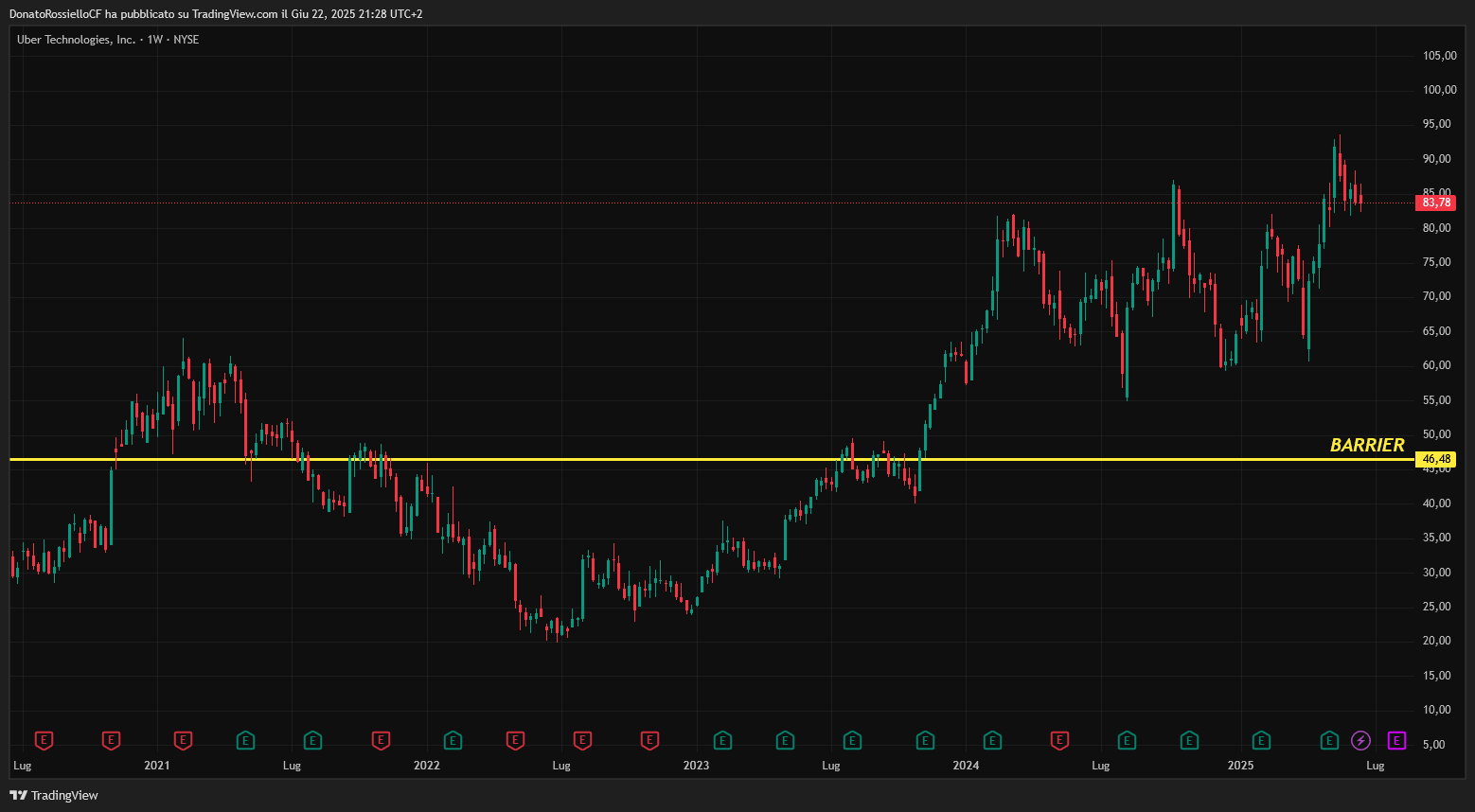Select the 70,00 price scale value
The height and width of the screenshot is (812, 1475).
(1437, 296)
